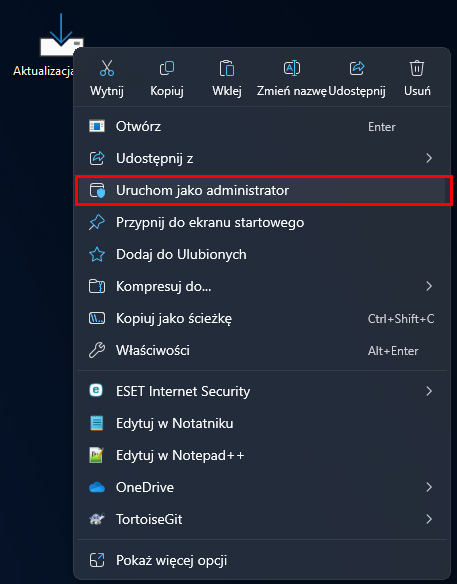Click the Usuń trash can icon

417,68
